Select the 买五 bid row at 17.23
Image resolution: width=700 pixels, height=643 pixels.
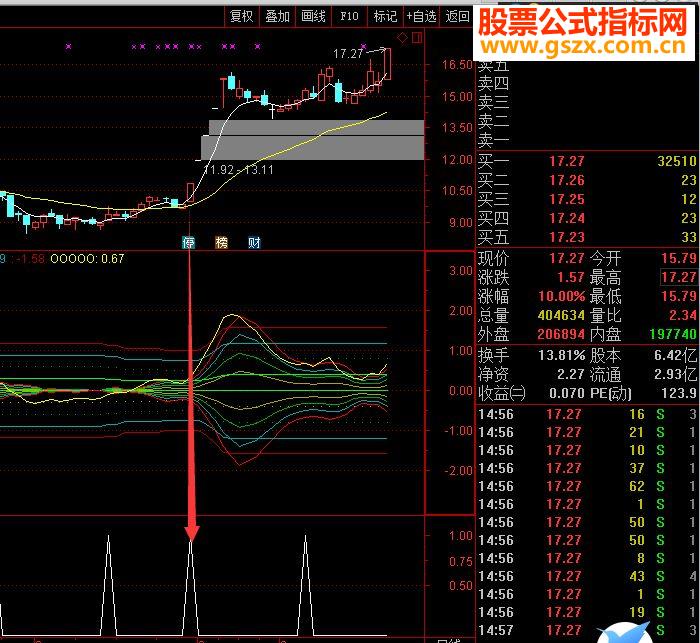click(x=587, y=237)
